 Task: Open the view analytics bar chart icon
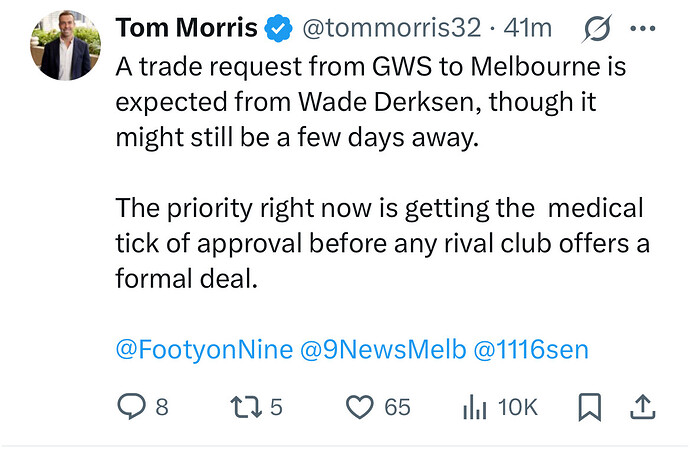coord(473,407)
